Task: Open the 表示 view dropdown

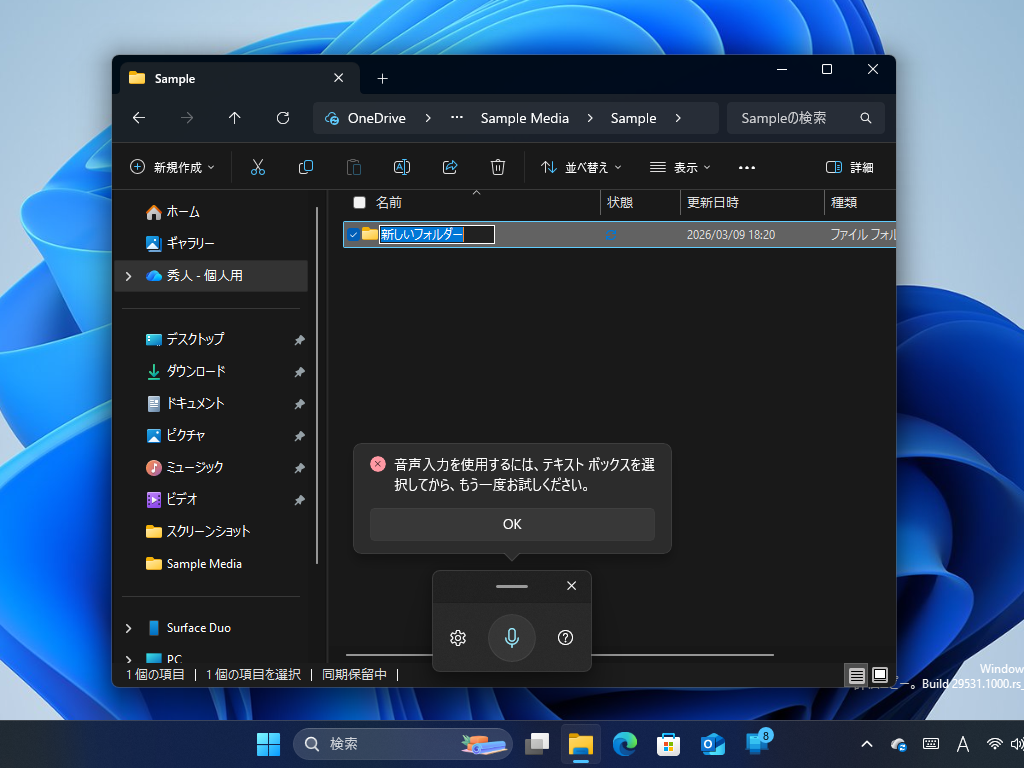Action: pyautogui.click(x=680, y=167)
